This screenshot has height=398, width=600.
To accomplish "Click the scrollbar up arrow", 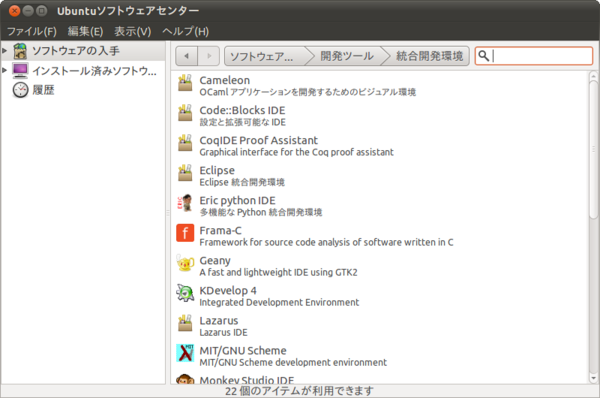I will [x=593, y=76].
